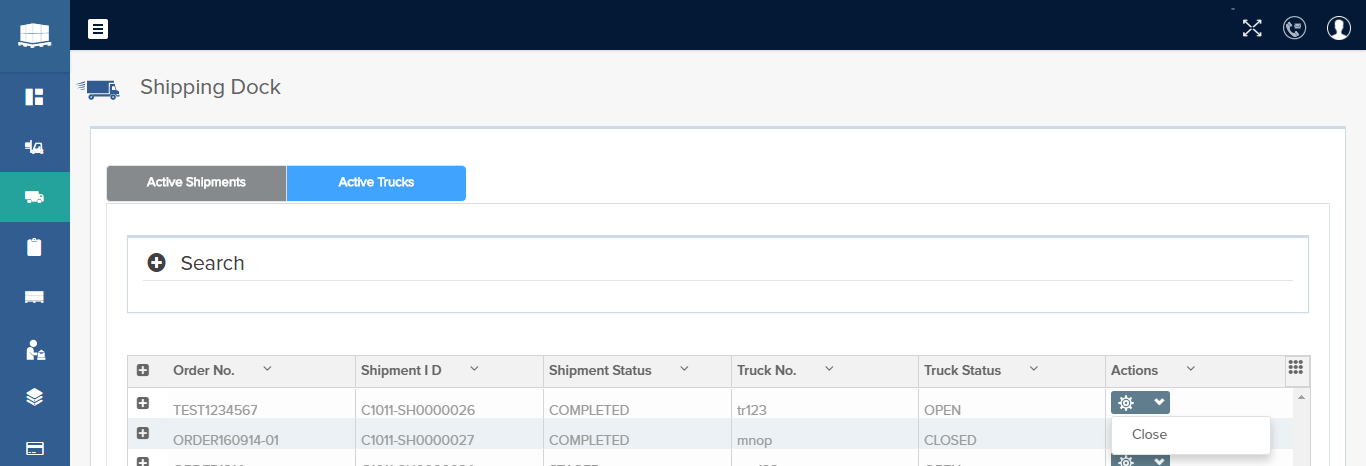
Task: Open Actions column filter arrow
Action: [x=1190, y=369]
